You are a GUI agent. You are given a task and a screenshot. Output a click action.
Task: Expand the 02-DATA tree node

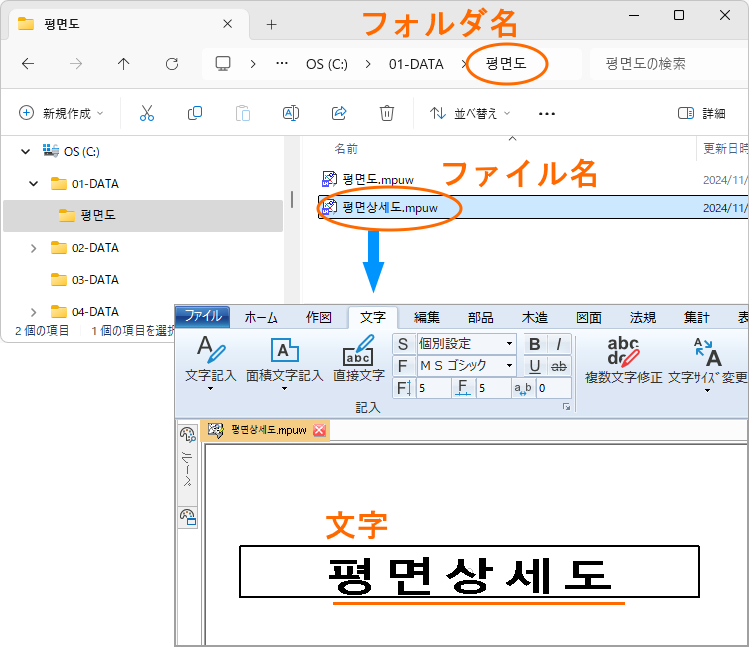click(33, 248)
